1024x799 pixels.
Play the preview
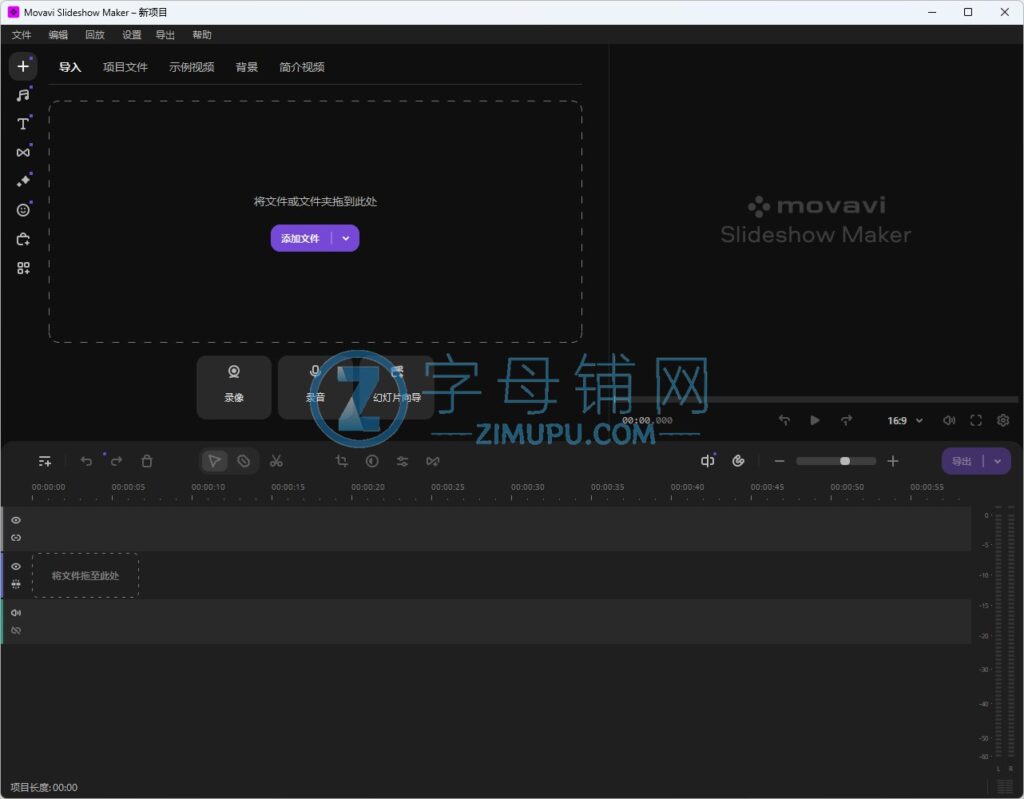tap(815, 420)
